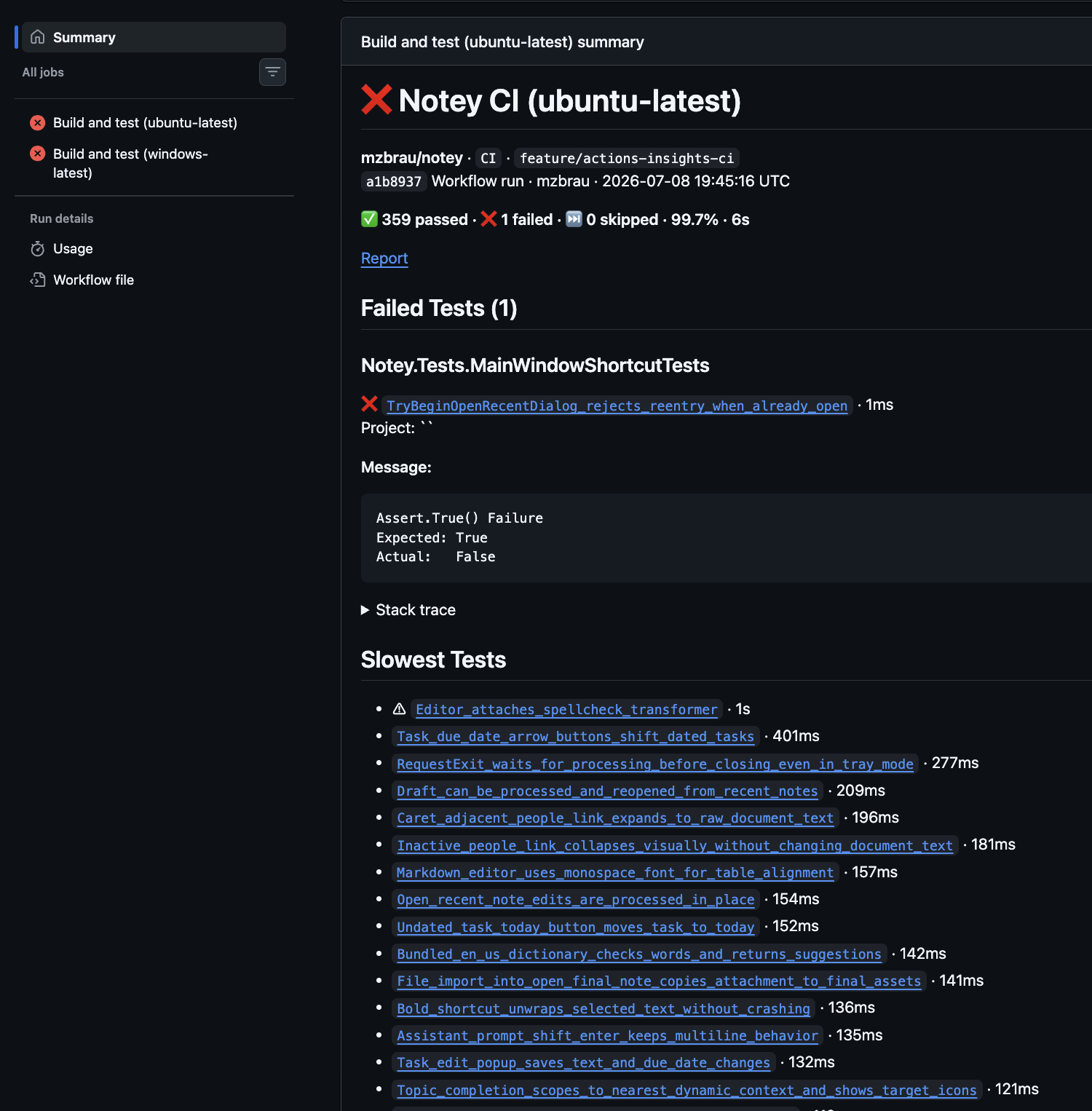Click the Workflow file code icon

click(38, 280)
